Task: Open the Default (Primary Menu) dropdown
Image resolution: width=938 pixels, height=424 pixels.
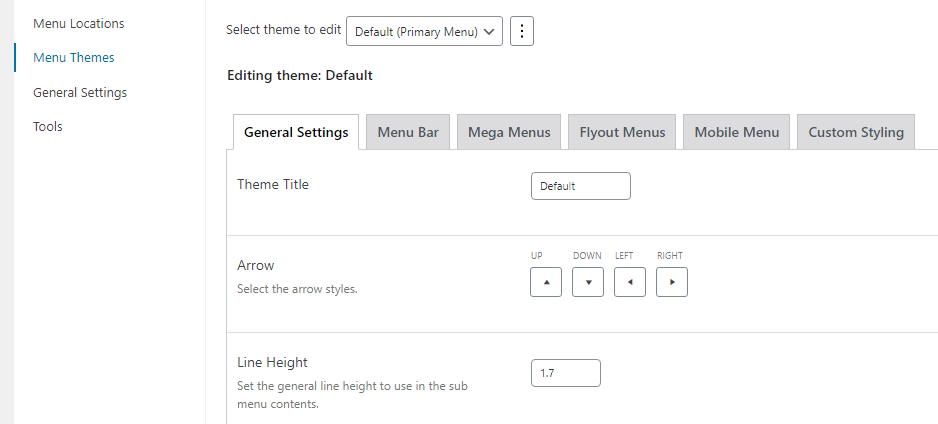Action: [424, 31]
